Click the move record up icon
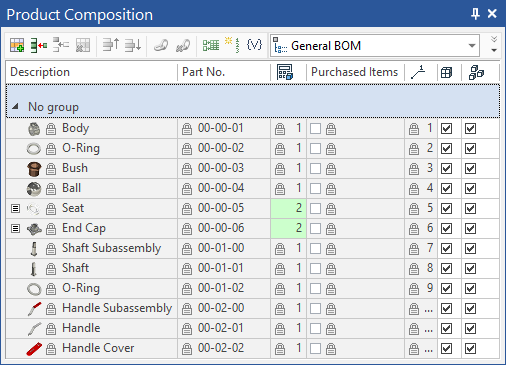Screen dimensions: 506x365 pyautogui.click(x=111, y=45)
